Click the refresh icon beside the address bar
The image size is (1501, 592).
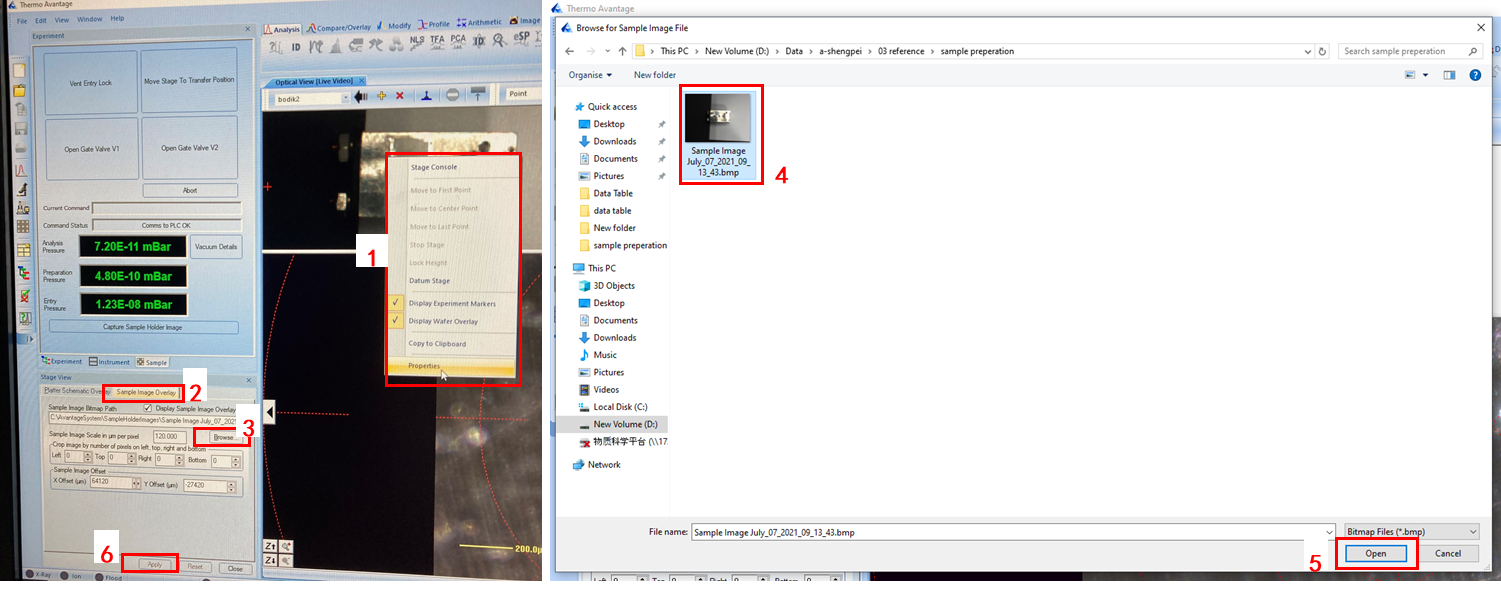pyautogui.click(x=1323, y=51)
